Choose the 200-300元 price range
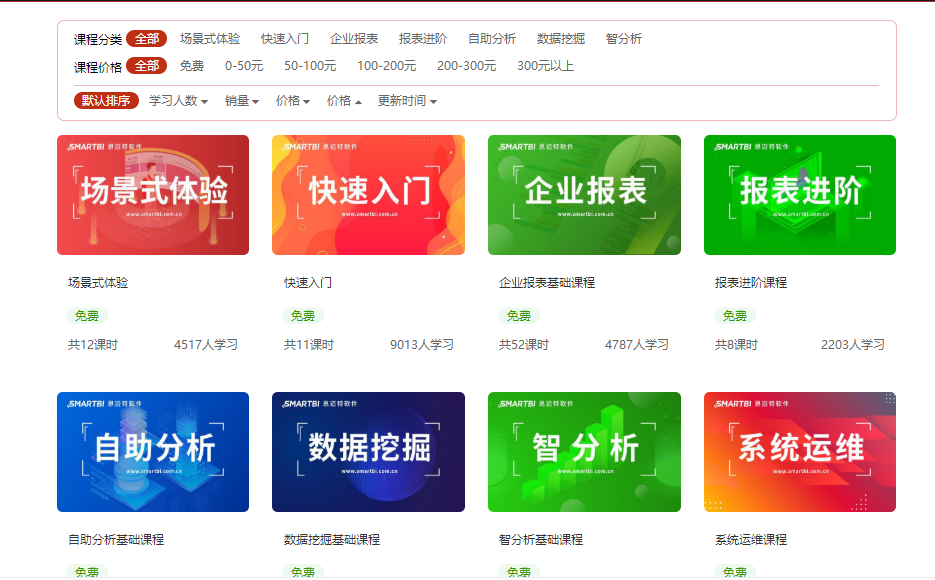935x580 pixels. [466, 66]
